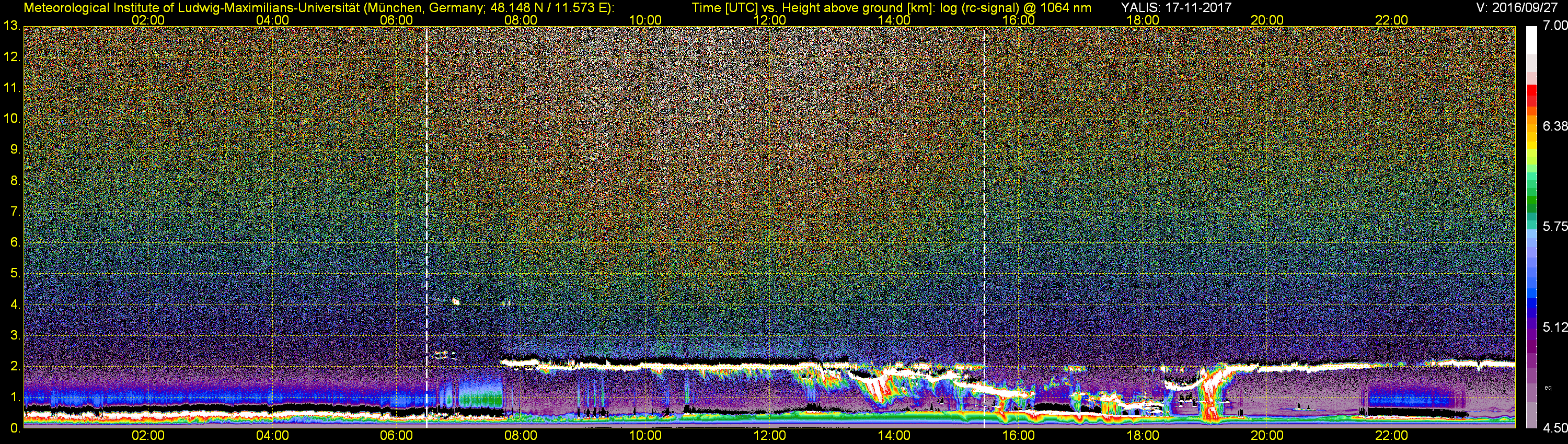
Task: Click the '5.12' colorbar value
Action: point(1554,327)
